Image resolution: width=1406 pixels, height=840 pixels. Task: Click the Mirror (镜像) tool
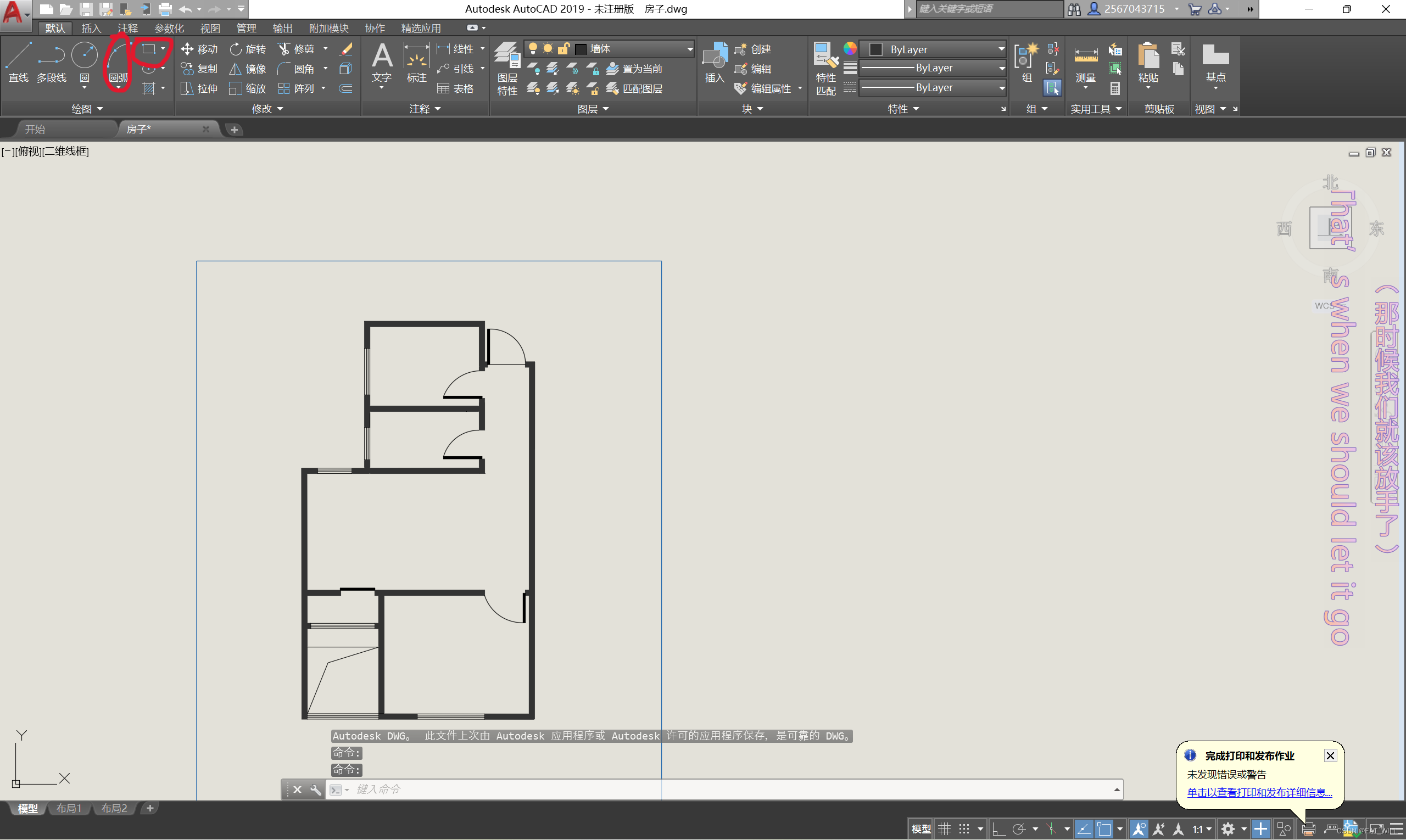pyautogui.click(x=248, y=69)
